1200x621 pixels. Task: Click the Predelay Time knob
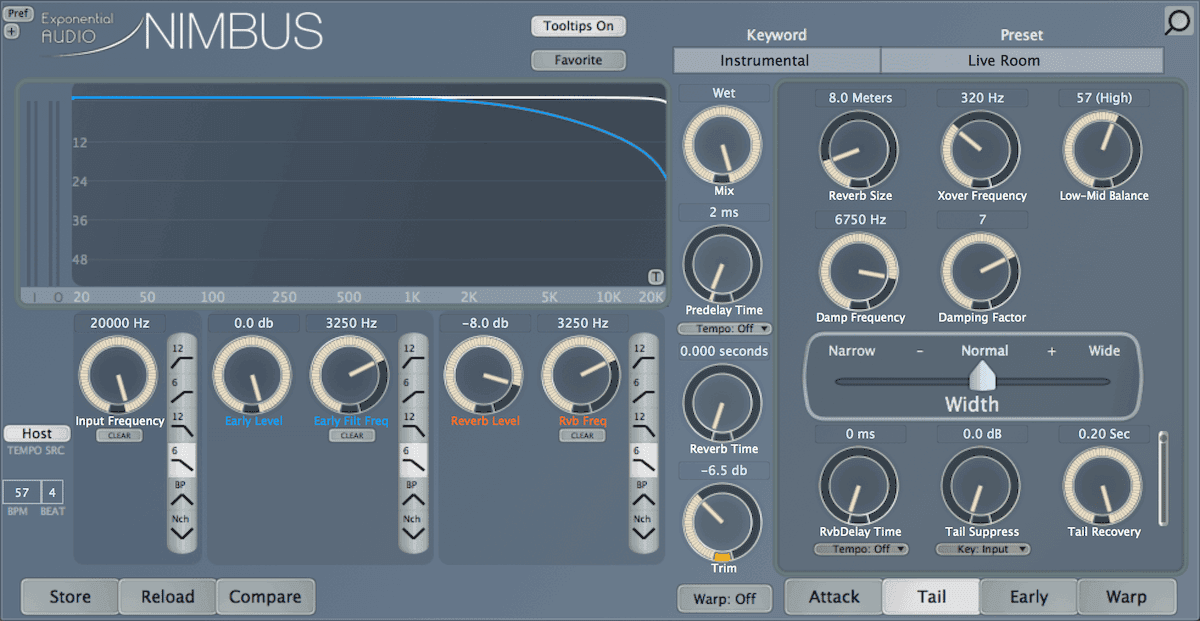click(x=722, y=265)
